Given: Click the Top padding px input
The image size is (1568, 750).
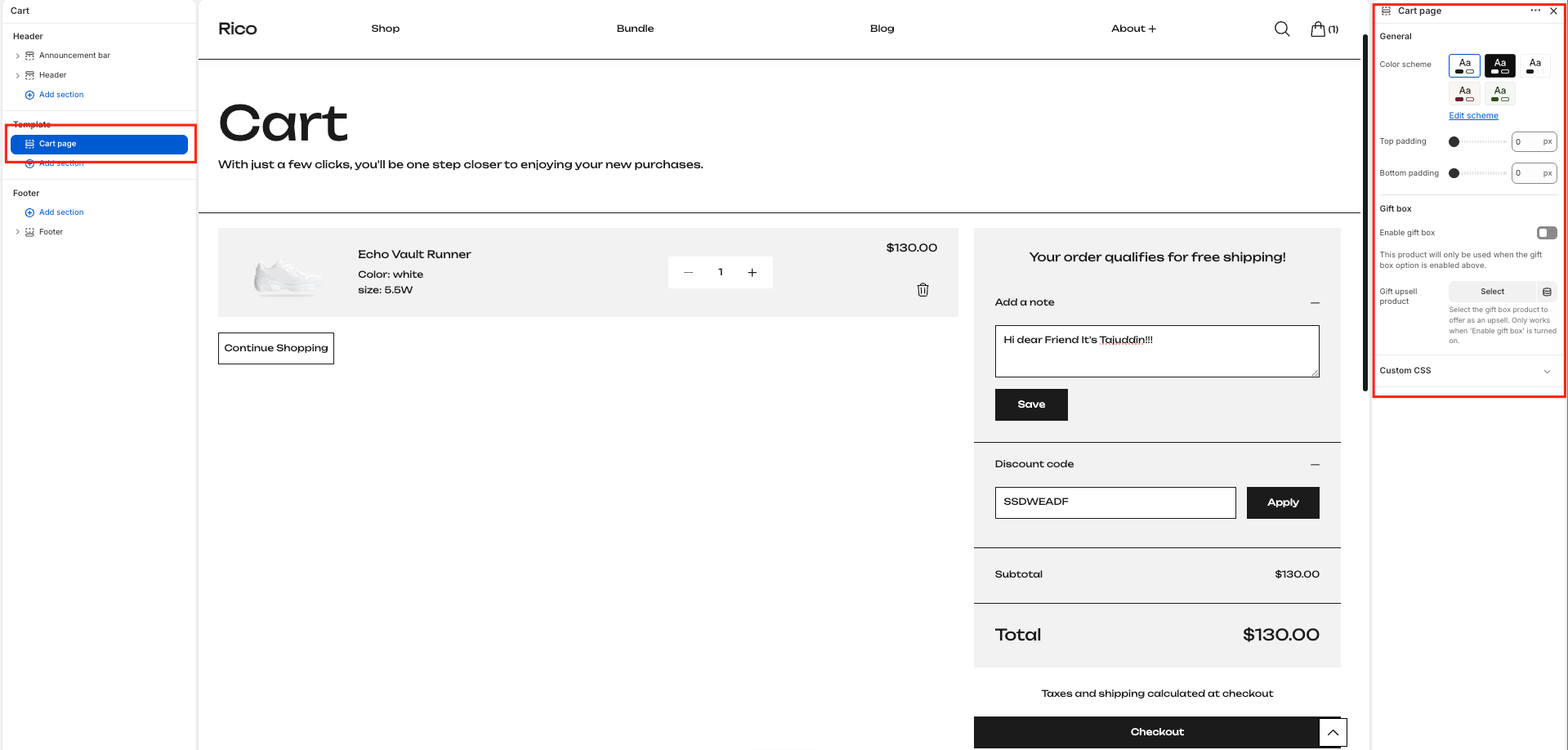Looking at the screenshot, I should coord(1534,142).
